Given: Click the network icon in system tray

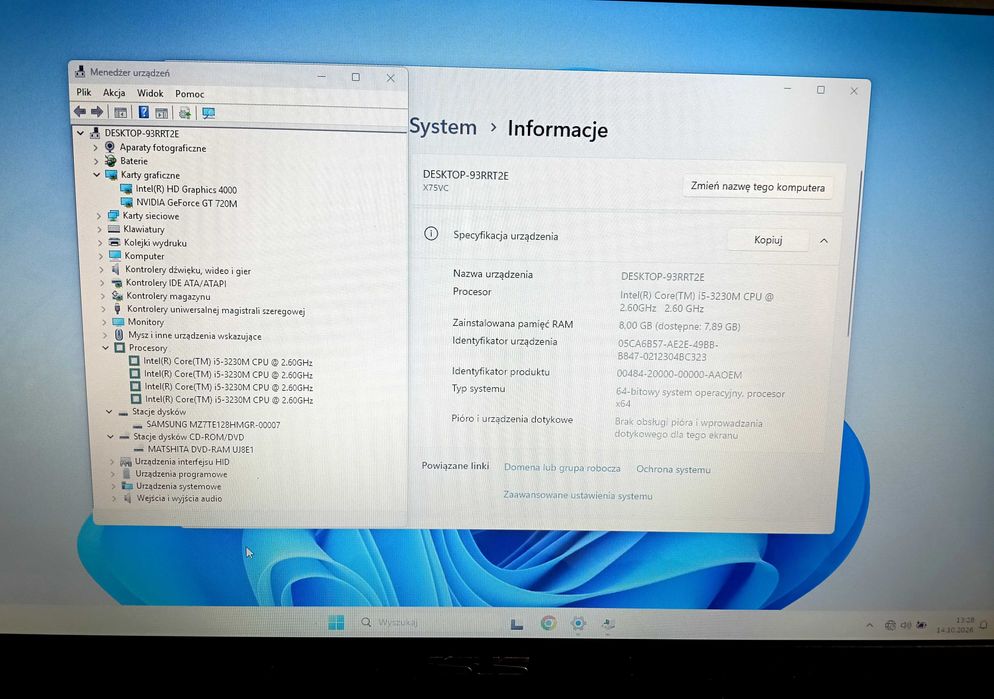Looking at the screenshot, I should coord(890,625).
